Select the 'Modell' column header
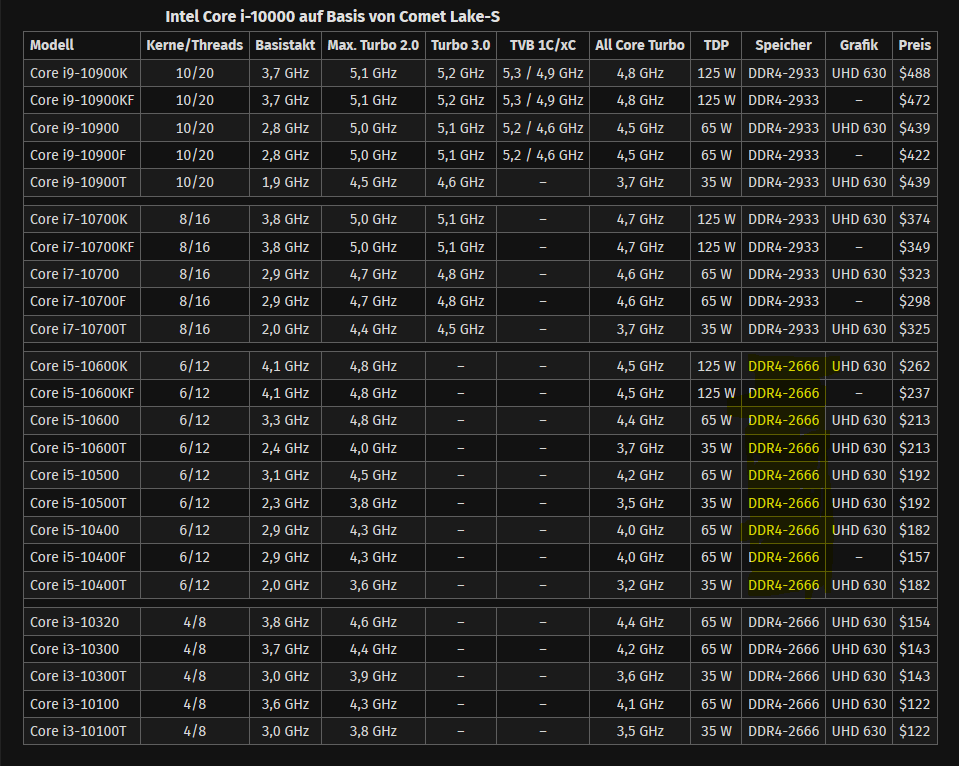 52,45
